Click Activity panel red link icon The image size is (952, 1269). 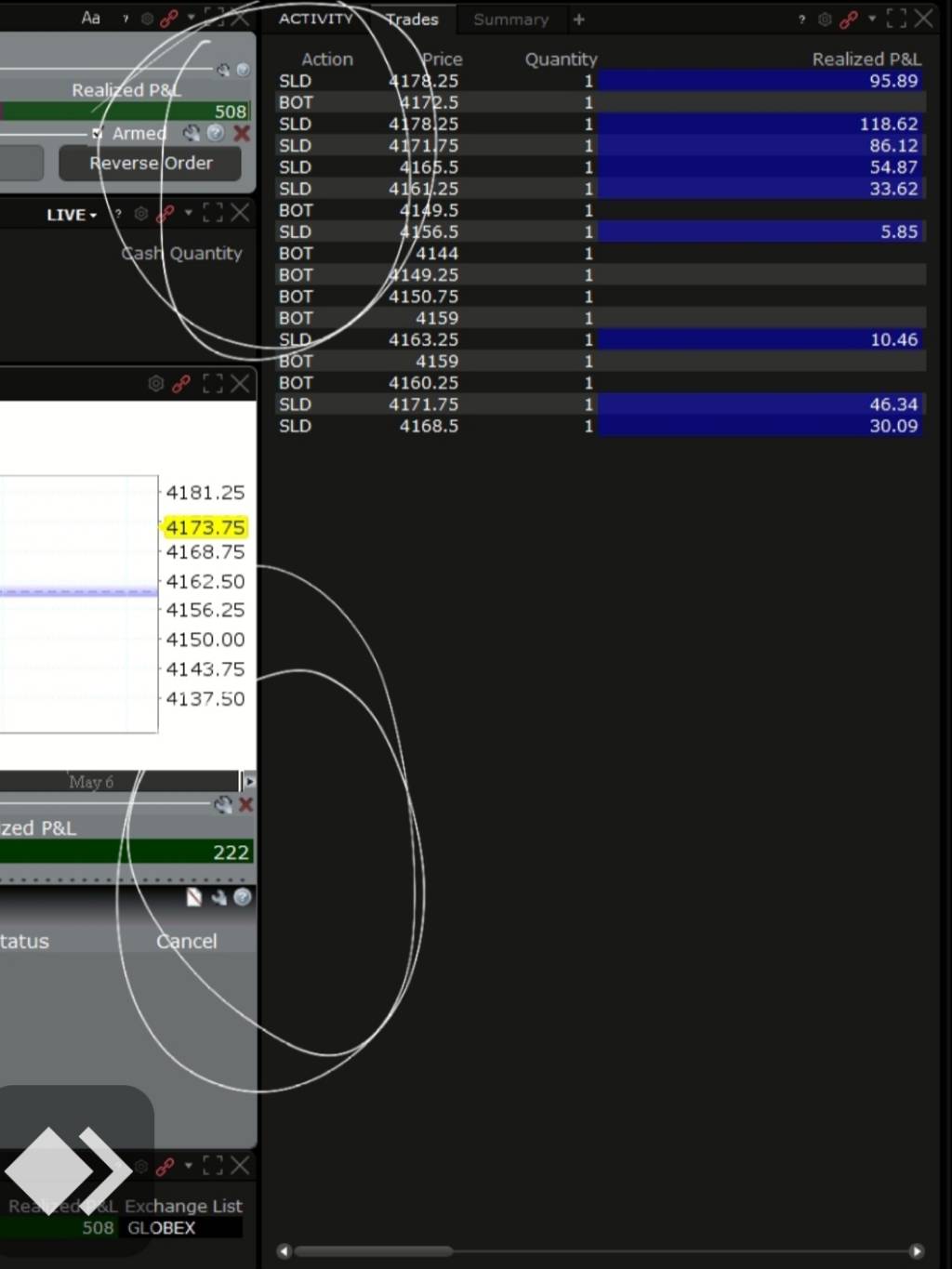click(849, 19)
